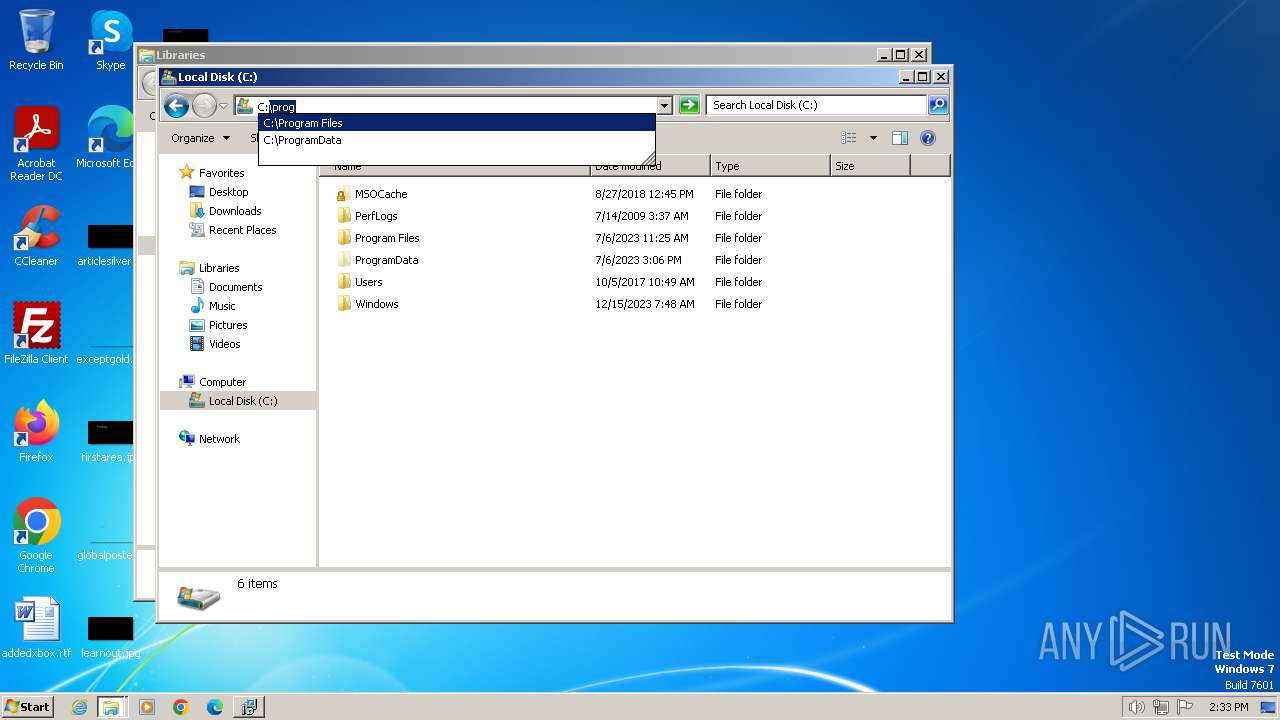Open the FileZilla Client desktop shortcut
The width and height of the screenshot is (1280, 720).
point(36,334)
